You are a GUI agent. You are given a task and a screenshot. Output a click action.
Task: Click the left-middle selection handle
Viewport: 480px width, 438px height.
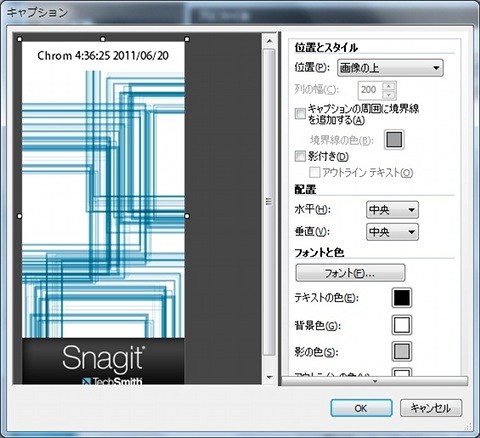click(x=19, y=216)
